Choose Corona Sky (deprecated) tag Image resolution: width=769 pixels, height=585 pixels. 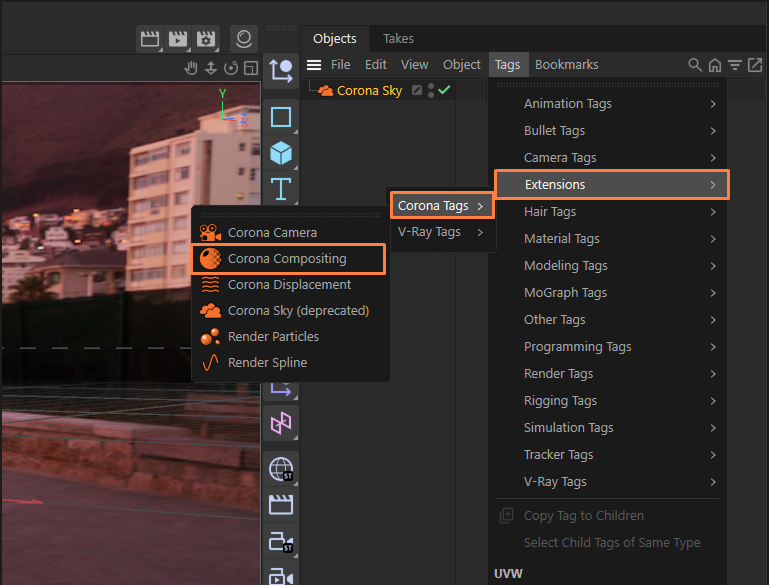(x=290, y=310)
